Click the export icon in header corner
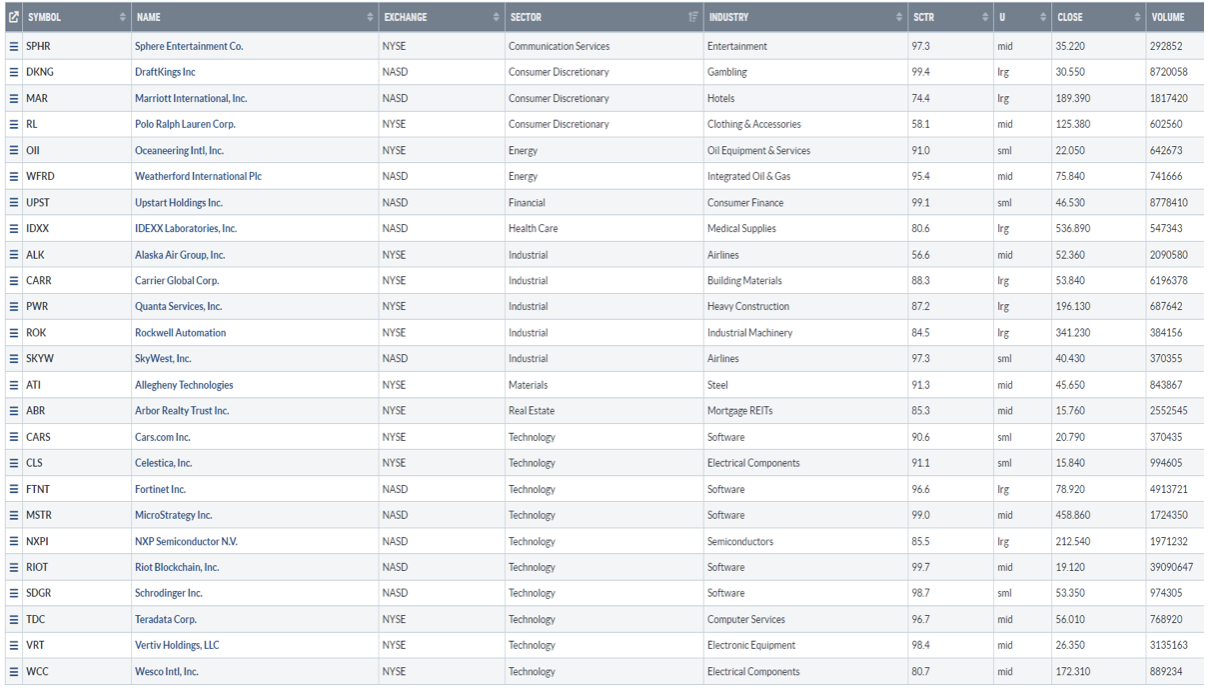 tap(13, 17)
